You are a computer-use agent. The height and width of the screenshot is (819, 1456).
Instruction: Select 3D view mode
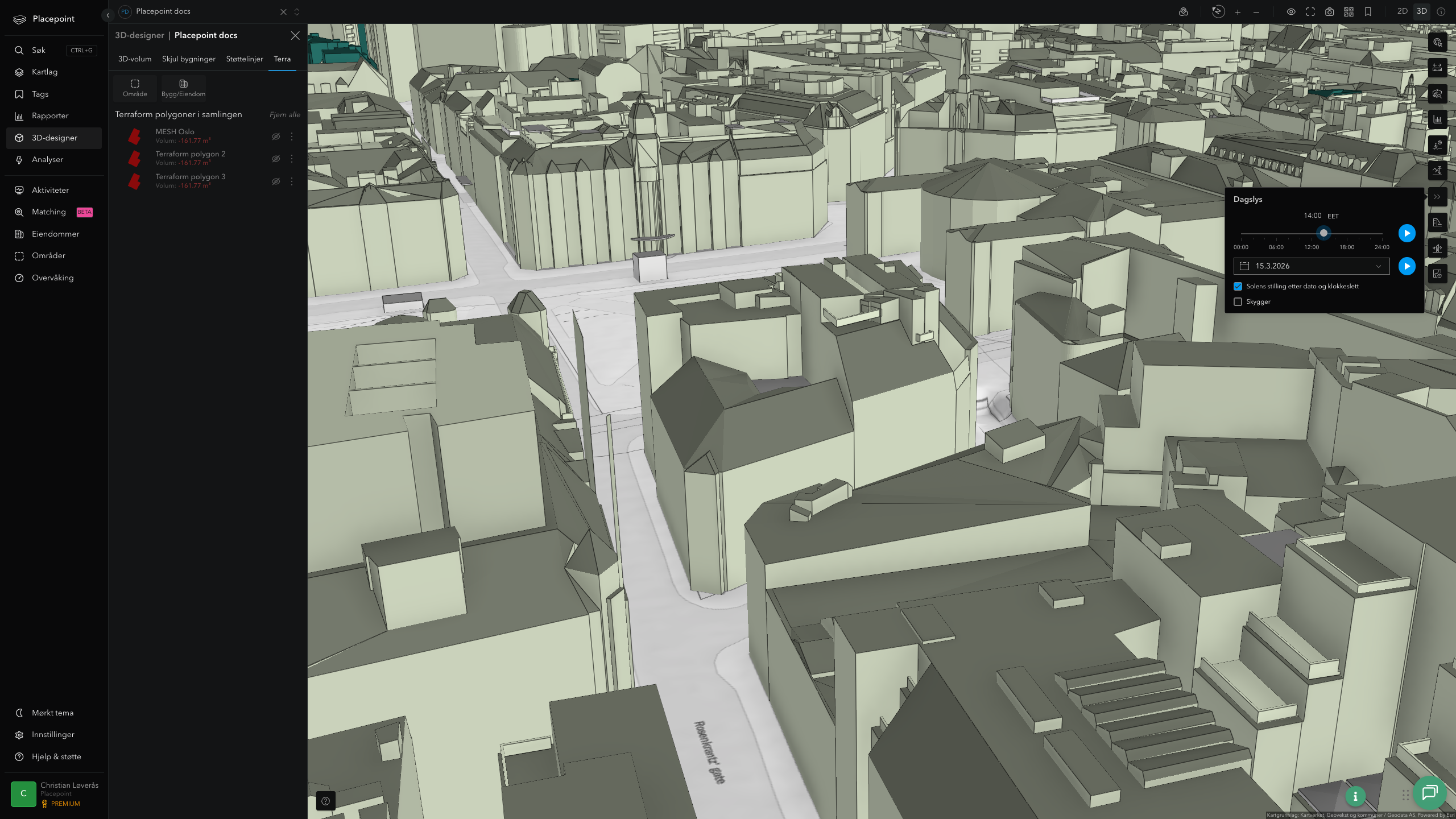[x=1422, y=11]
